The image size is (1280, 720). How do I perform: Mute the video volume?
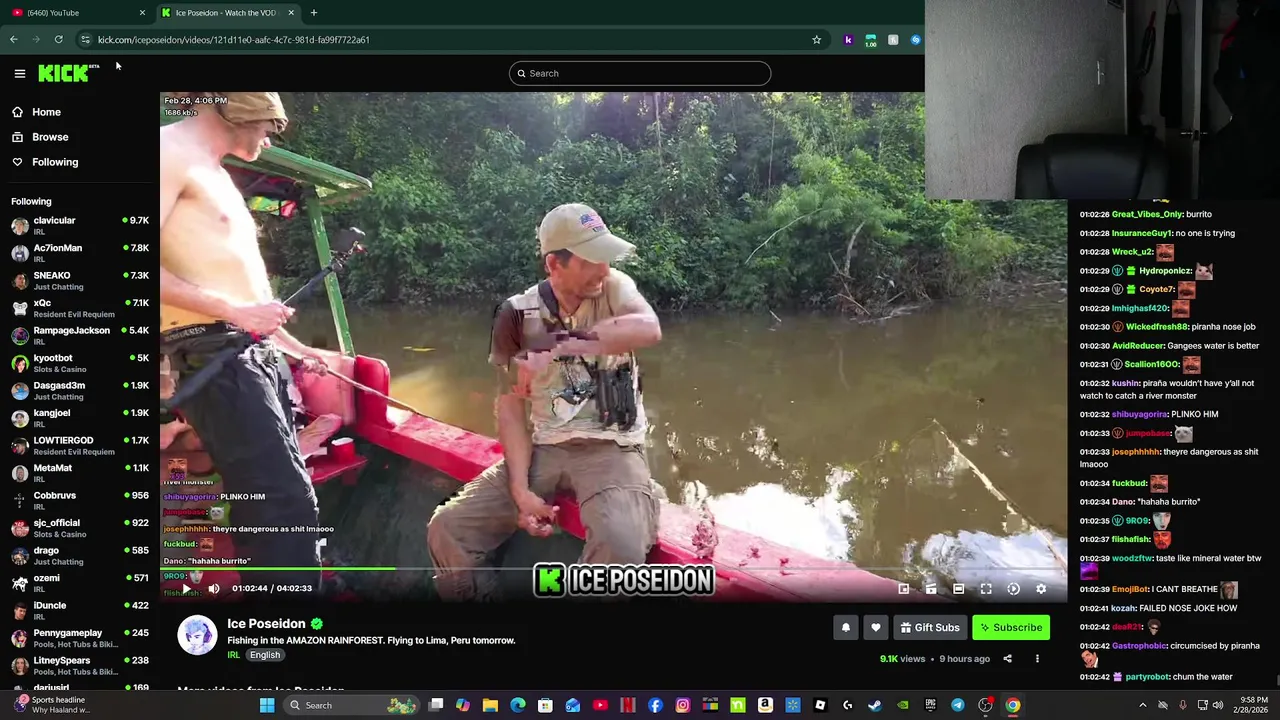click(213, 589)
